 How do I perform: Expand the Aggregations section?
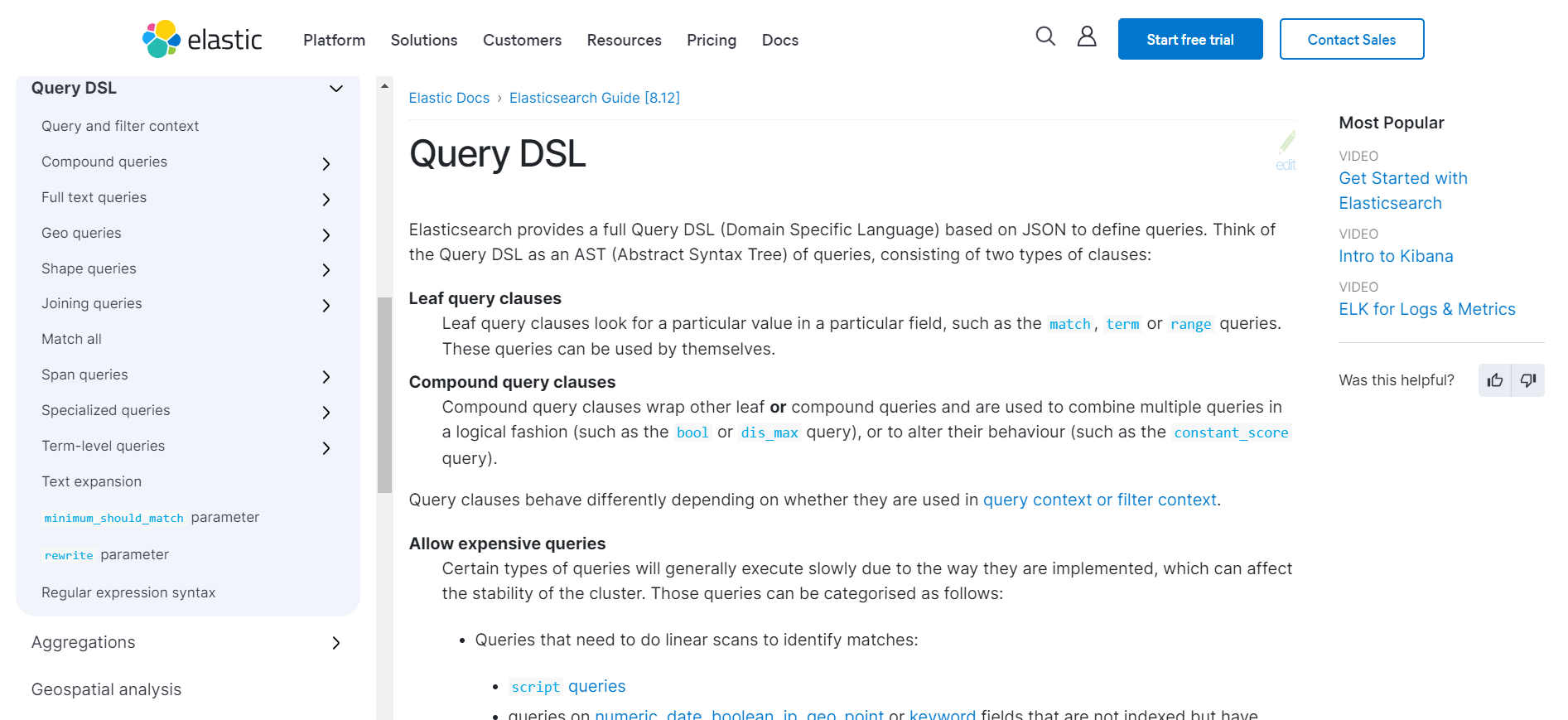tap(335, 643)
